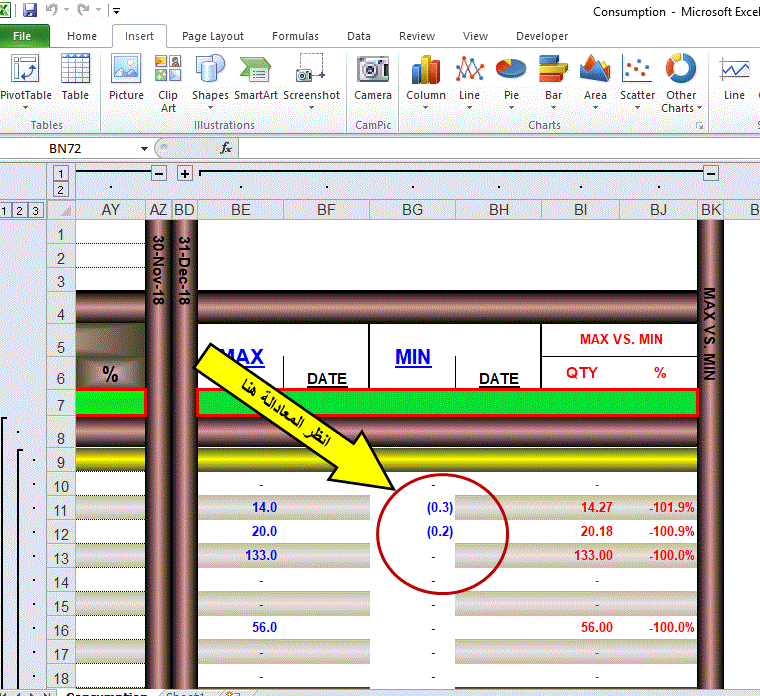Switch to the Developer tab
The height and width of the screenshot is (696, 760).
[x=542, y=36]
